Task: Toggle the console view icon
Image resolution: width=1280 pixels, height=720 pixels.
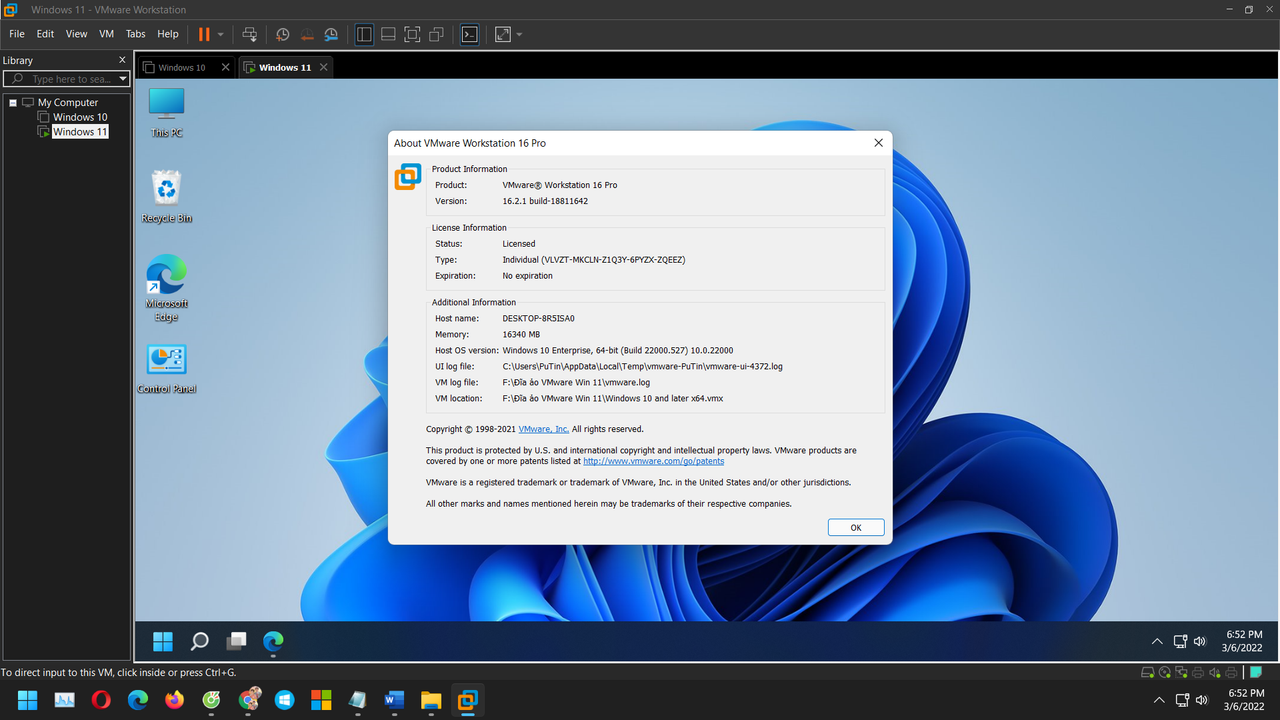Action: (x=469, y=34)
